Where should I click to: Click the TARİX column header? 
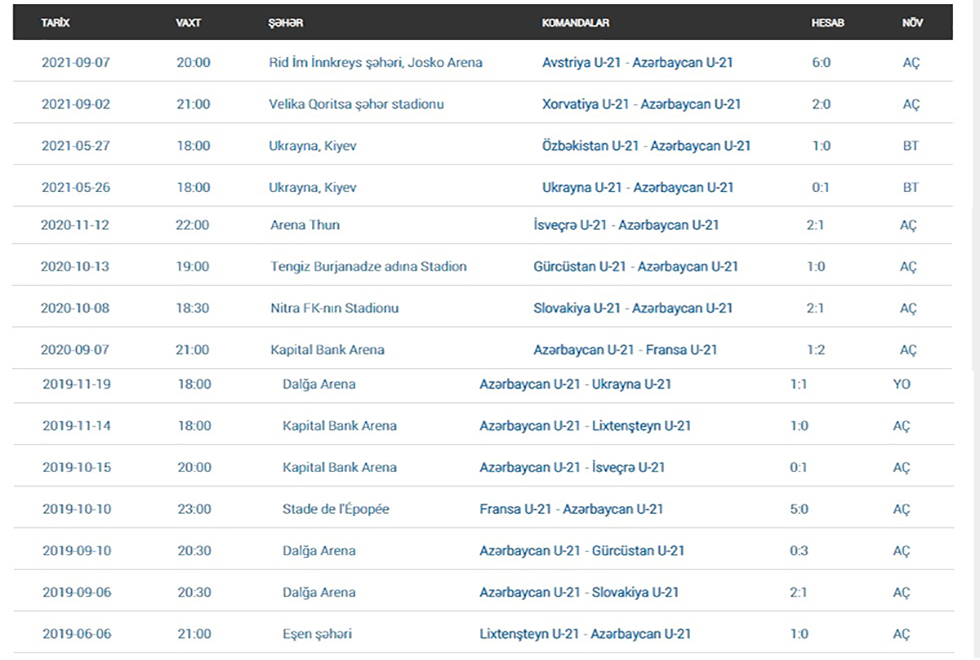pos(55,22)
